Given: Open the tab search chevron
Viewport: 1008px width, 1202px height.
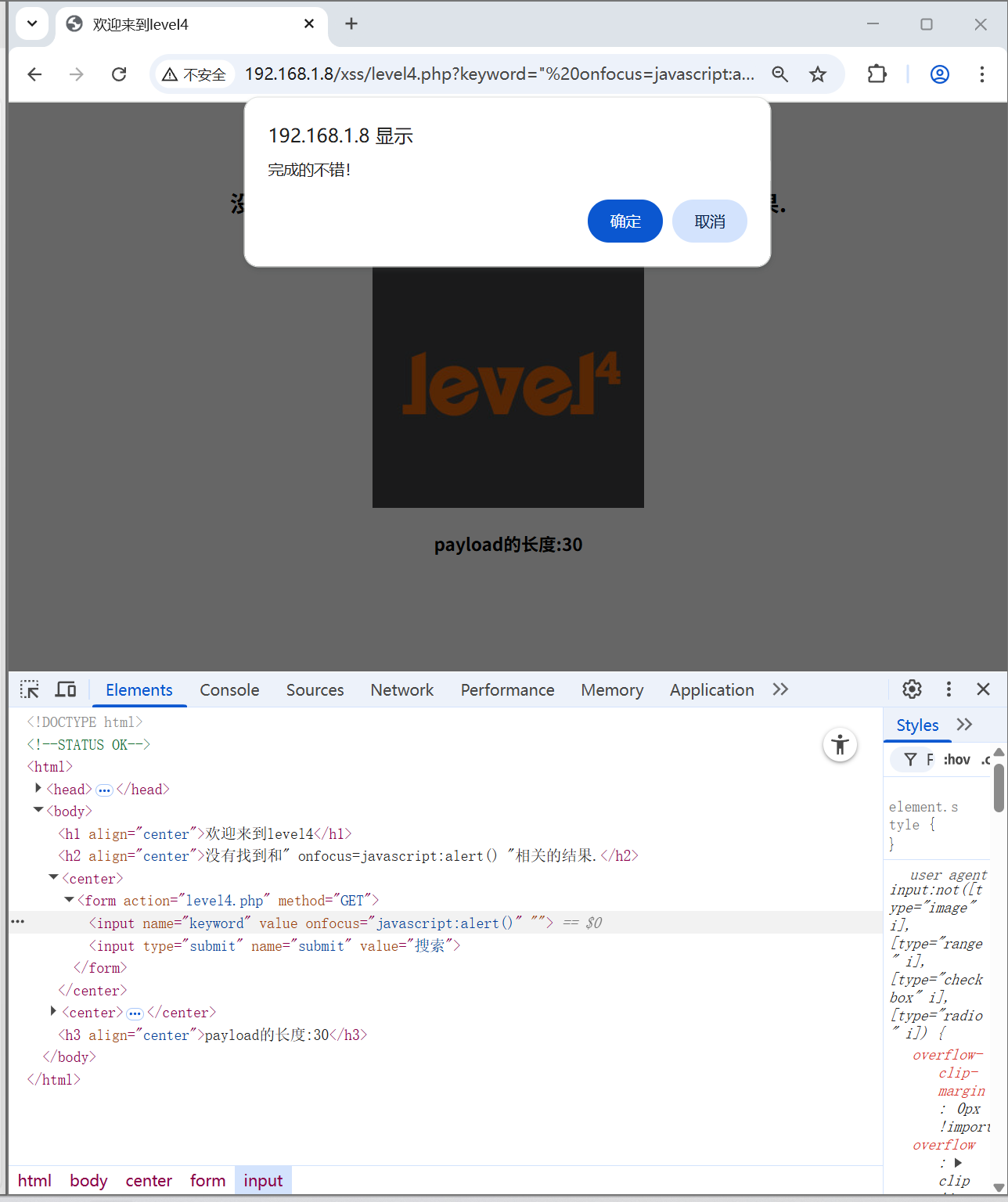Looking at the screenshot, I should [32, 23].
